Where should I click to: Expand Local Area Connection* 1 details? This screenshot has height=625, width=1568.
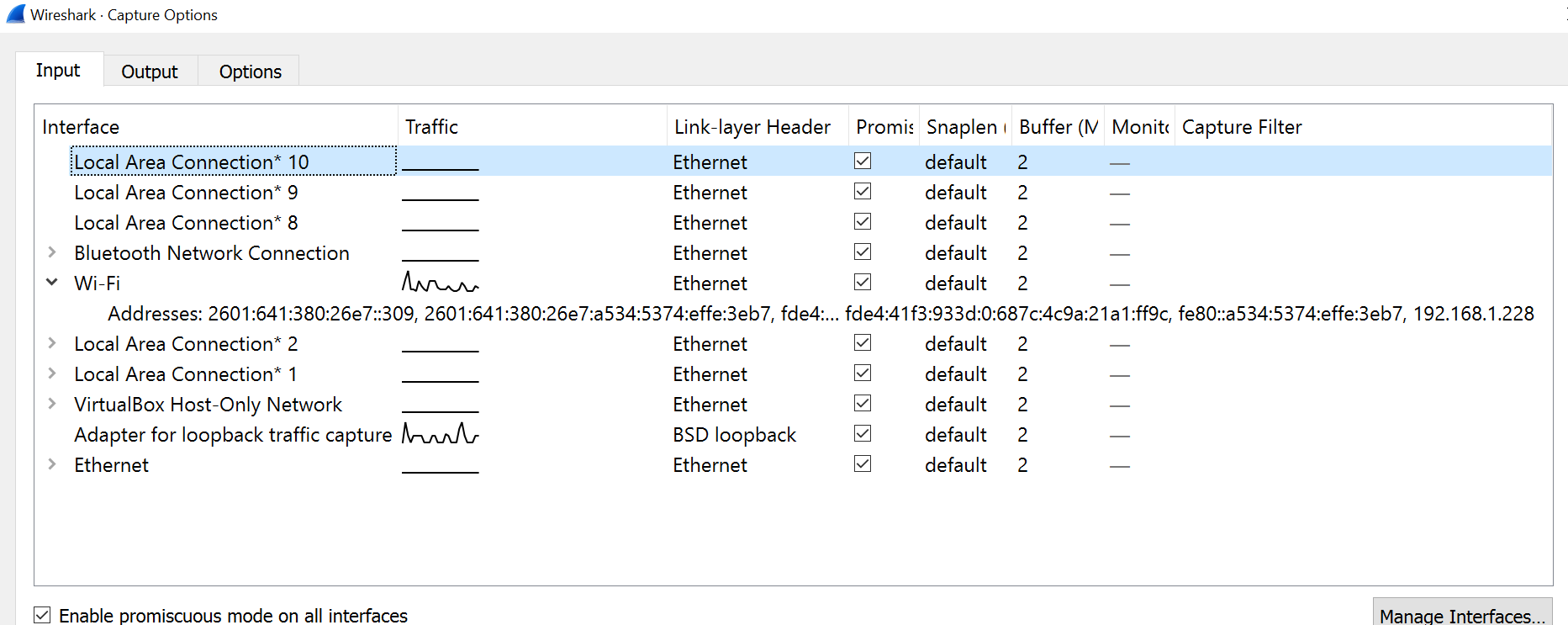pos(52,373)
